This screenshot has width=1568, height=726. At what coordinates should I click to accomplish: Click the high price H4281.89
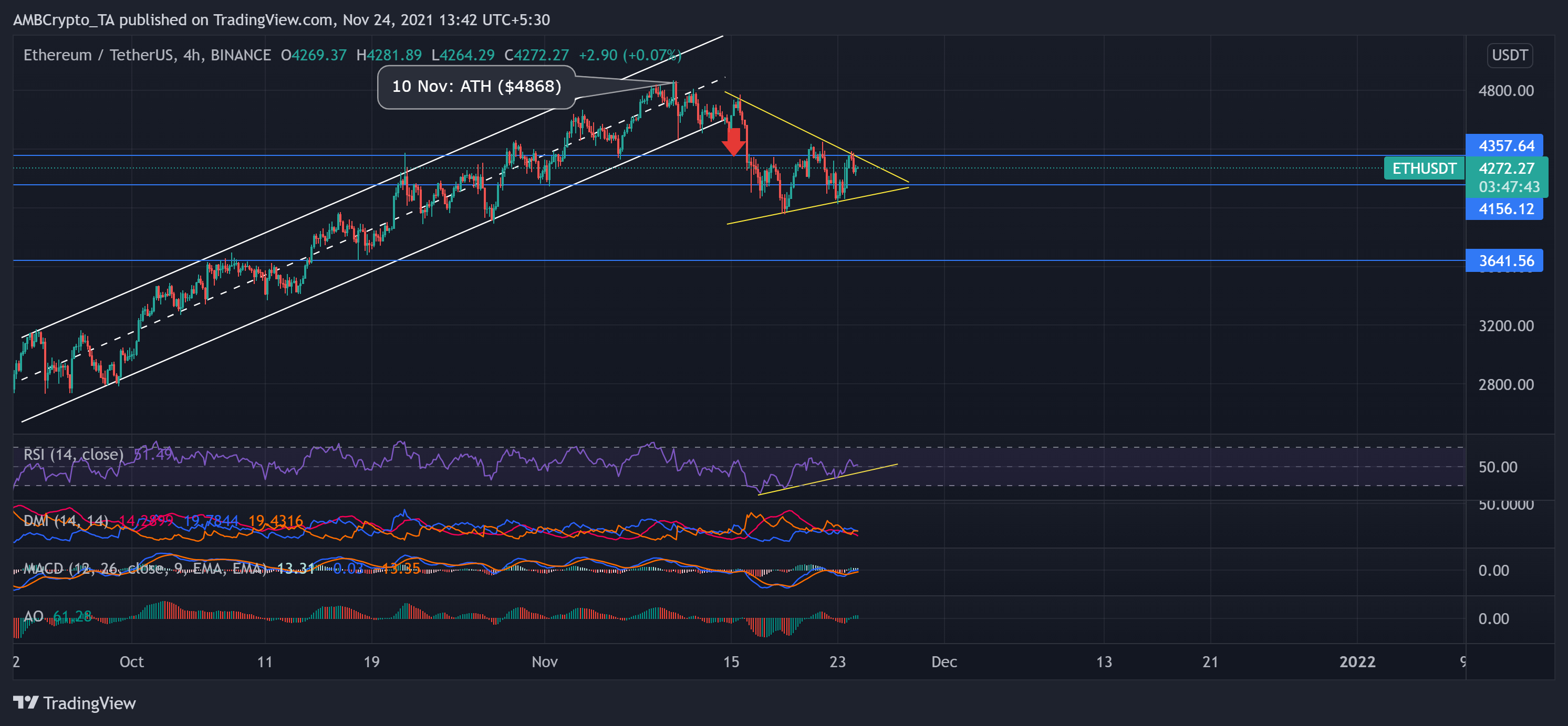click(389, 55)
